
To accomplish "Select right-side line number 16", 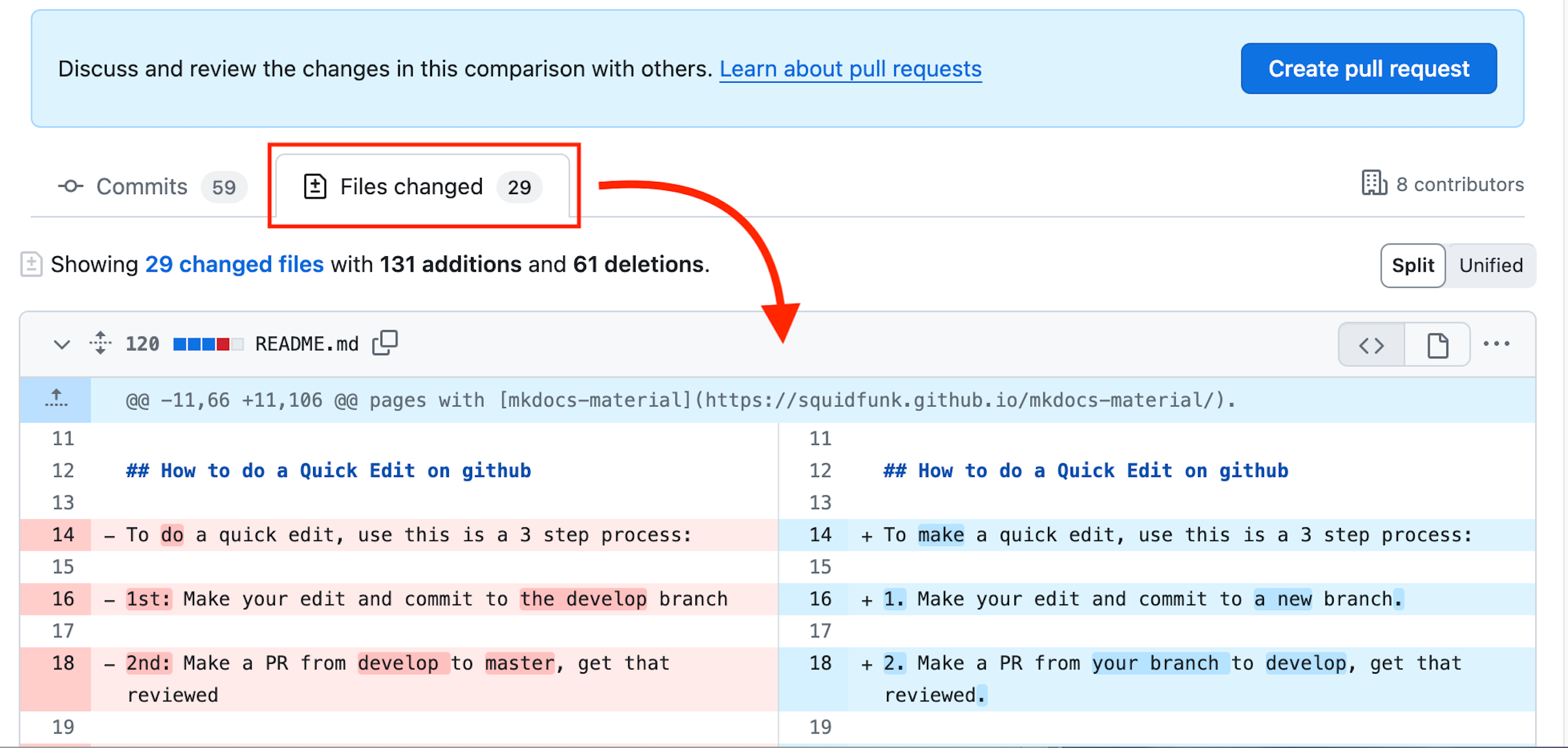I will click(x=814, y=599).
